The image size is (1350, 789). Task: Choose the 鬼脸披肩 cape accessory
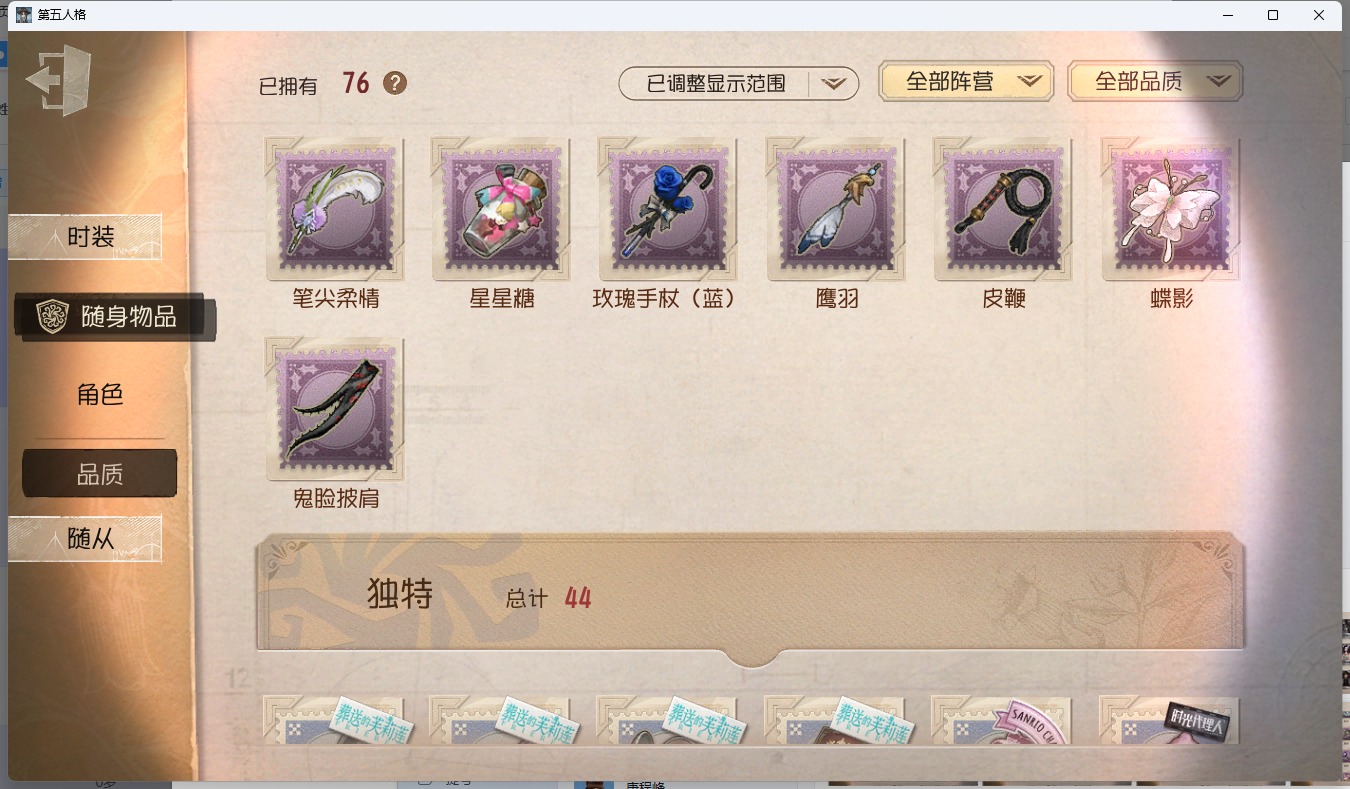[335, 409]
